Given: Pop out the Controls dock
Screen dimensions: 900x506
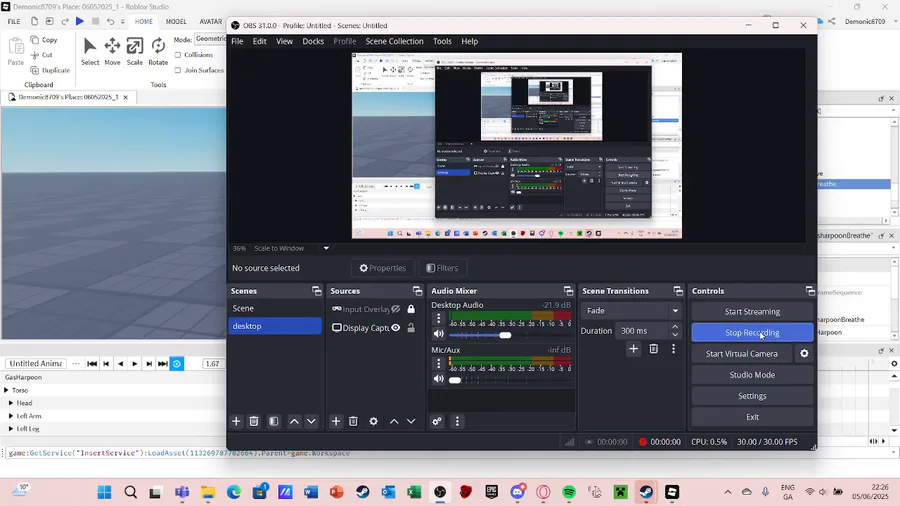Looking at the screenshot, I should click(809, 291).
